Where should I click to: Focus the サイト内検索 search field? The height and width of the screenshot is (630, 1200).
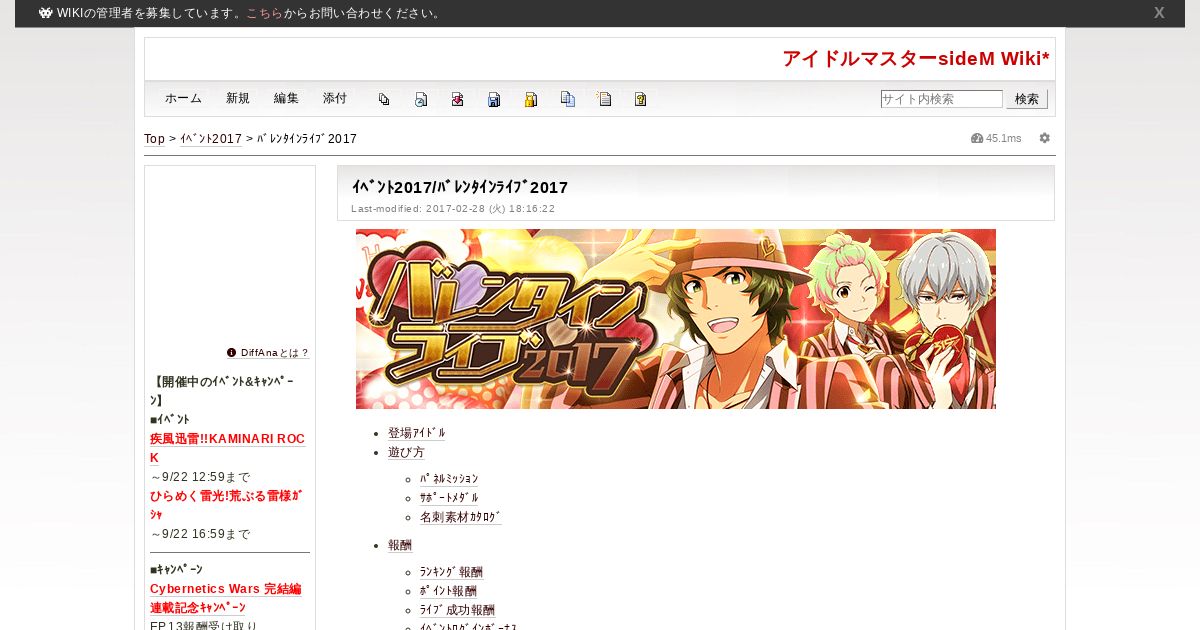point(942,99)
